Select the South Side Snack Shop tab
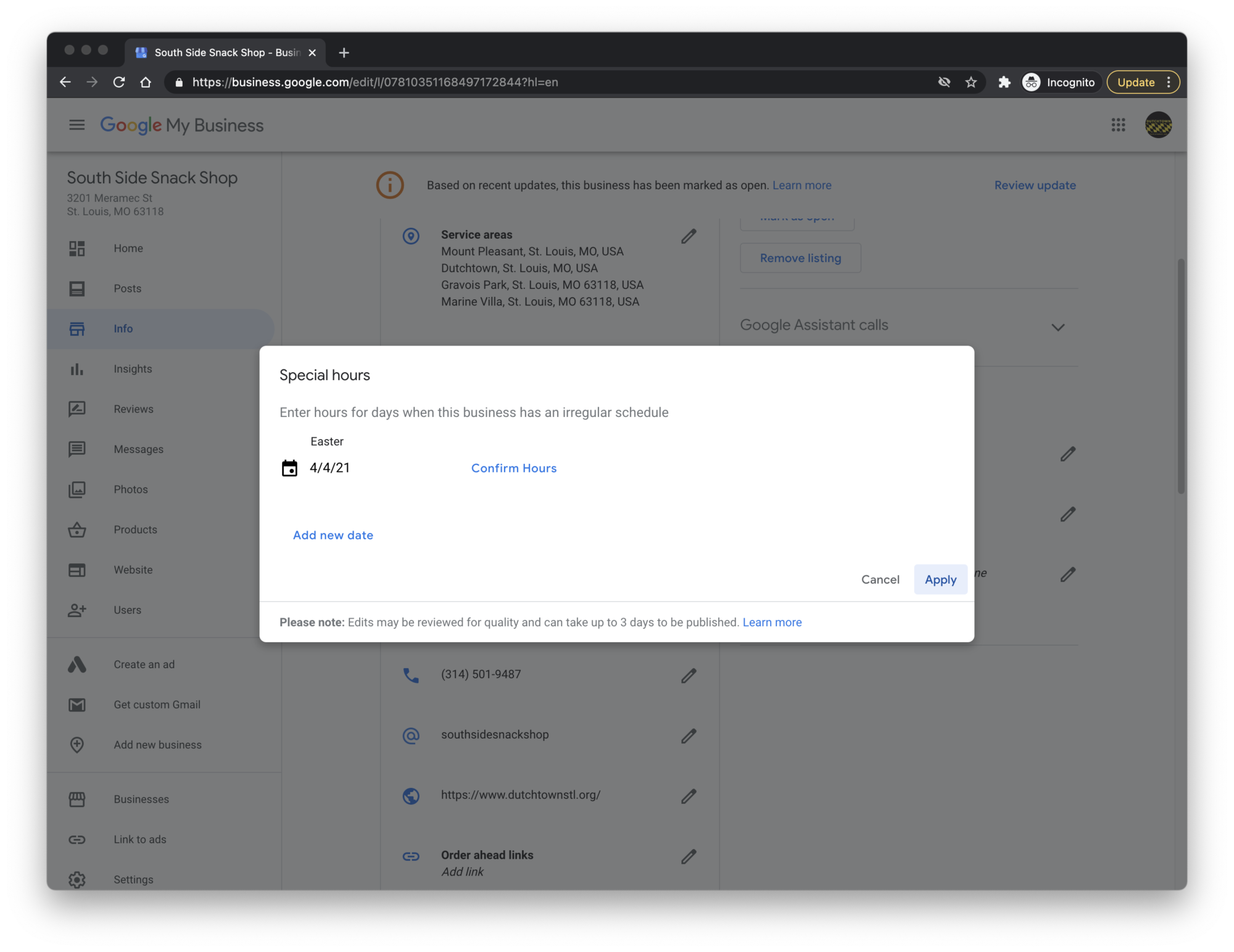Viewport: 1234px width, 952px height. tap(225, 52)
